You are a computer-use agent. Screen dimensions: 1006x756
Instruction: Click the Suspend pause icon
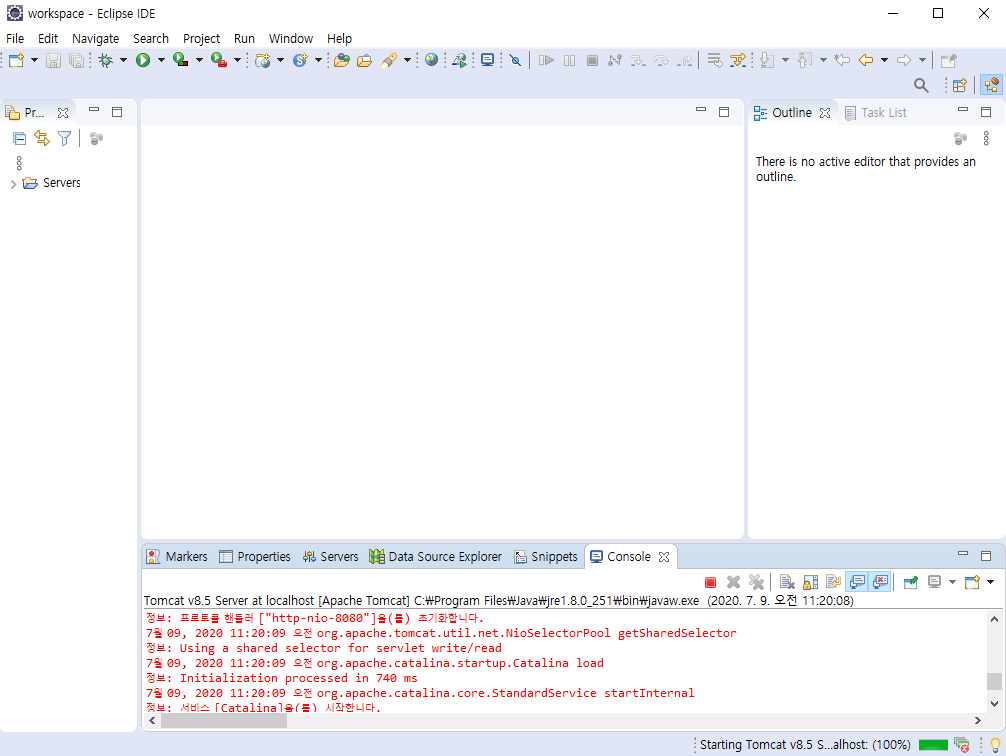pyautogui.click(x=569, y=60)
